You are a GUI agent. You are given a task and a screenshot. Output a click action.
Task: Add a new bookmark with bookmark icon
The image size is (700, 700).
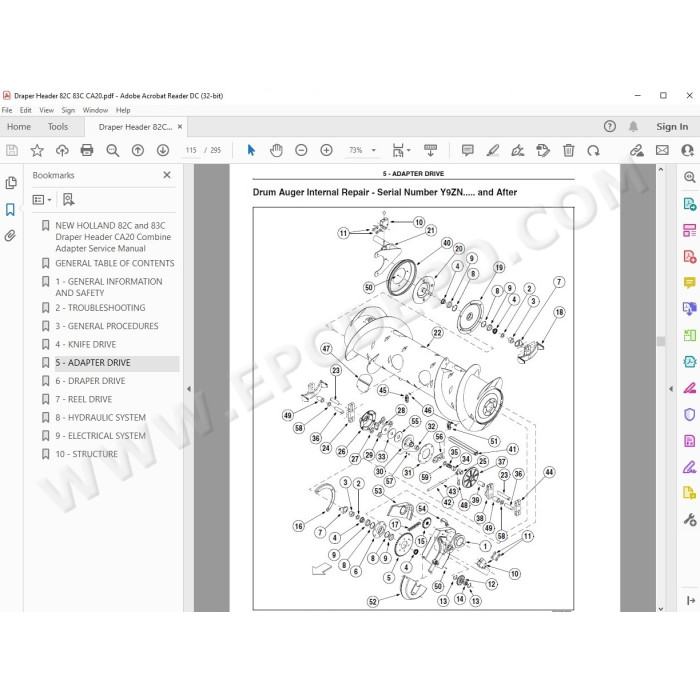68,200
